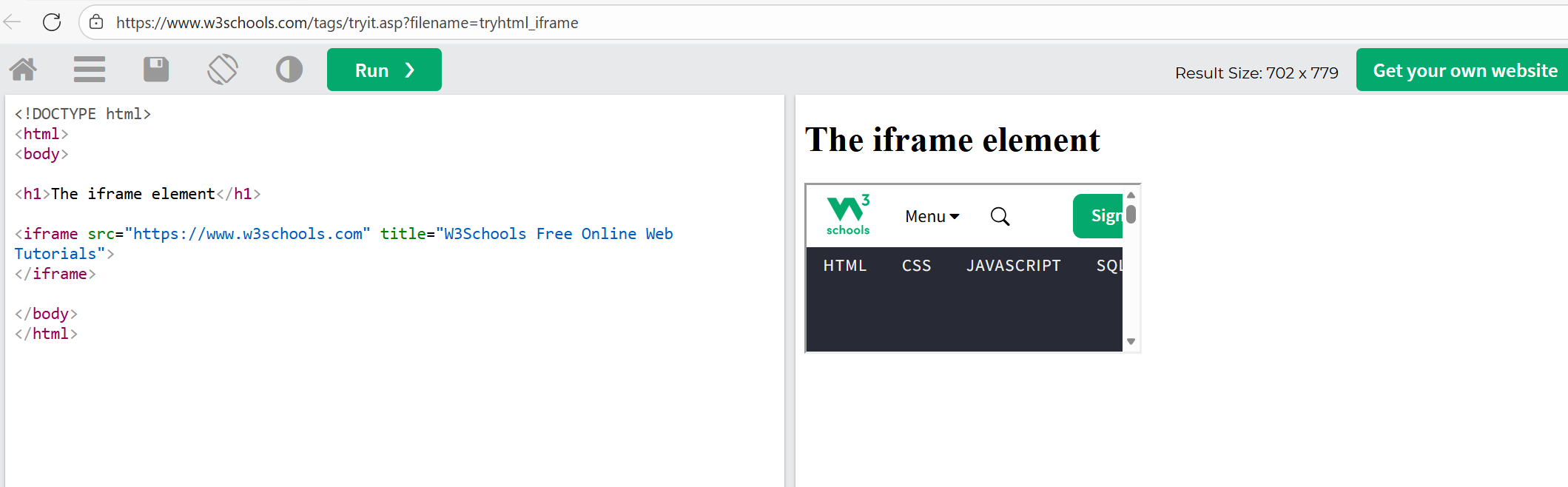Click Get your own website button
Screen dimensions: 1568x487
click(x=1464, y=70)
